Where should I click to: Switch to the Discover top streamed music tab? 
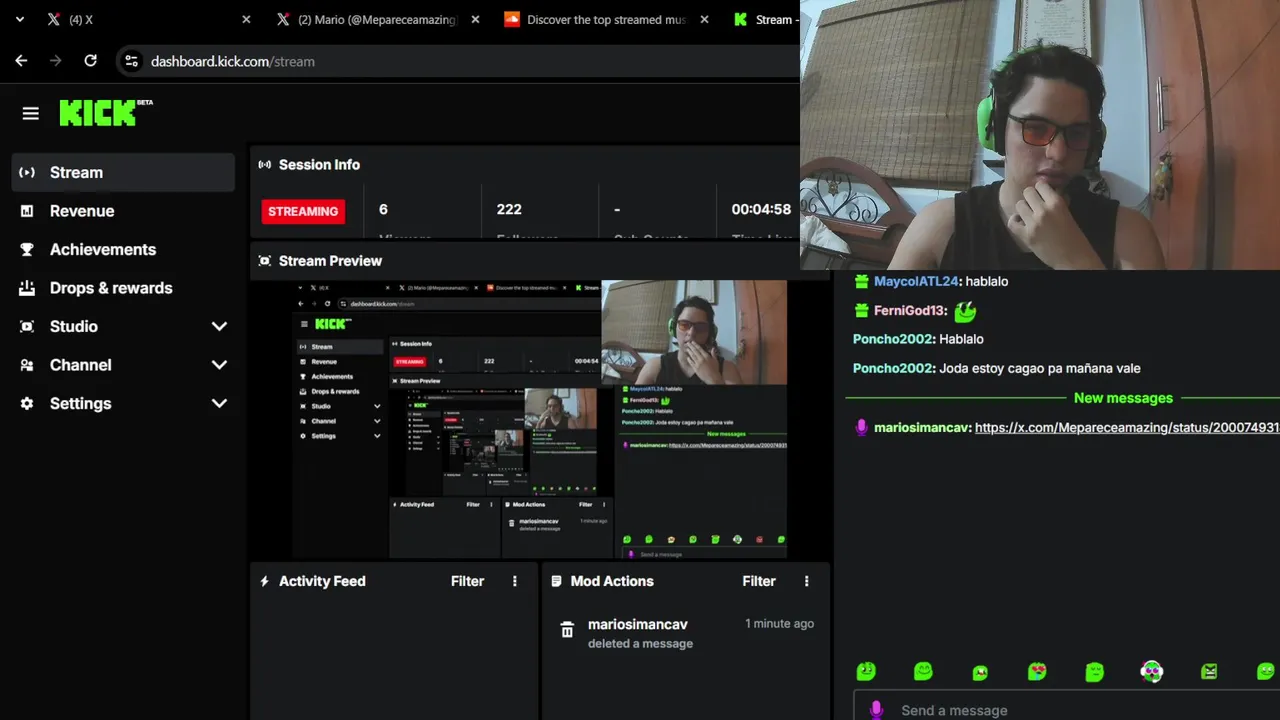[606, 19]
